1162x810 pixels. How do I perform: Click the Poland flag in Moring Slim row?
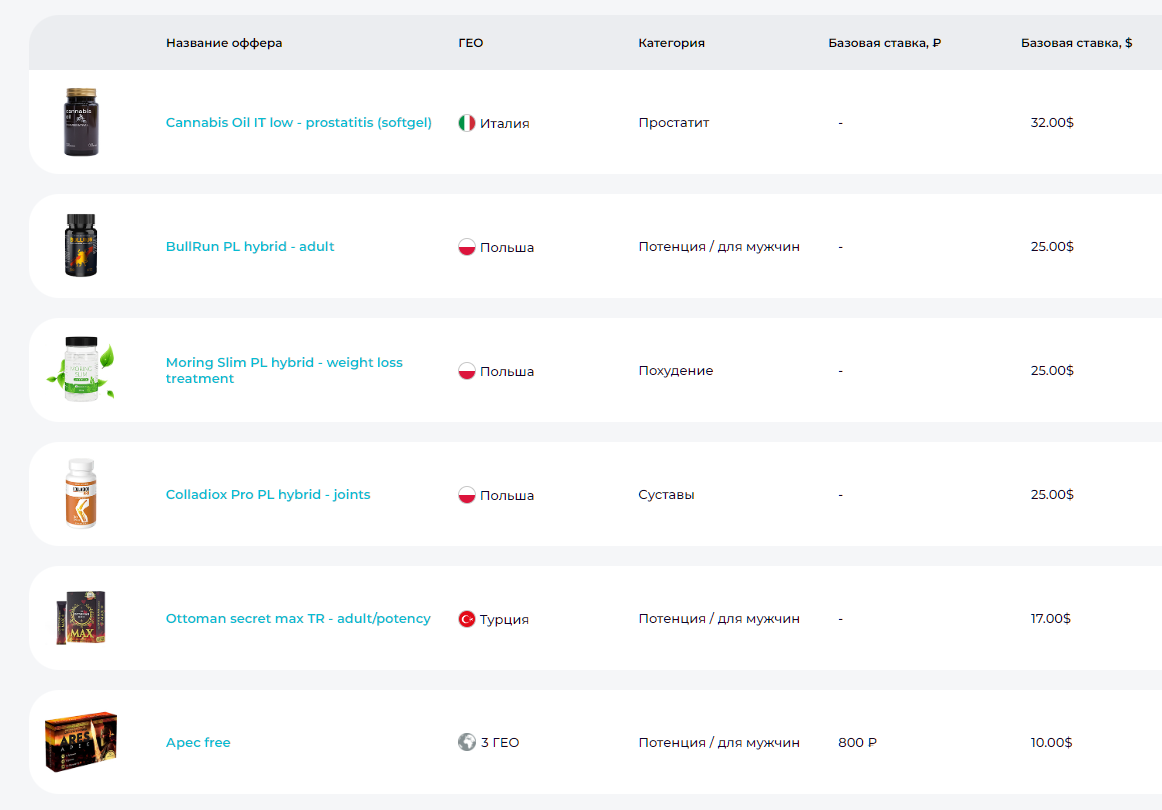coord(466,371)
